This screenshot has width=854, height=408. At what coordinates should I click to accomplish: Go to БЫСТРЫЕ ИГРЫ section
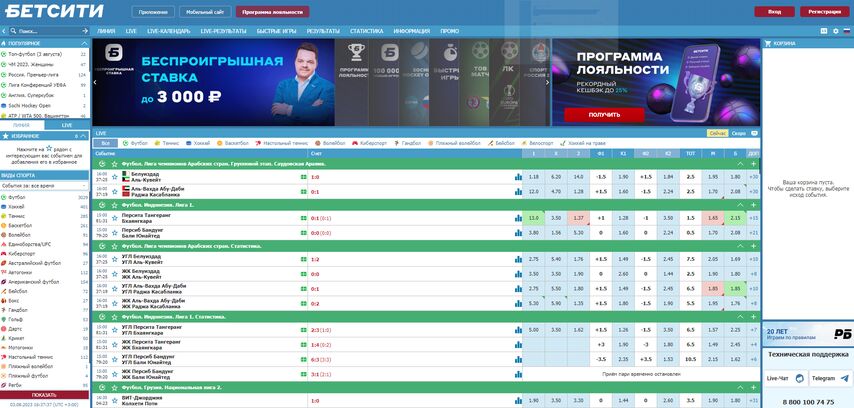point(276,31)
